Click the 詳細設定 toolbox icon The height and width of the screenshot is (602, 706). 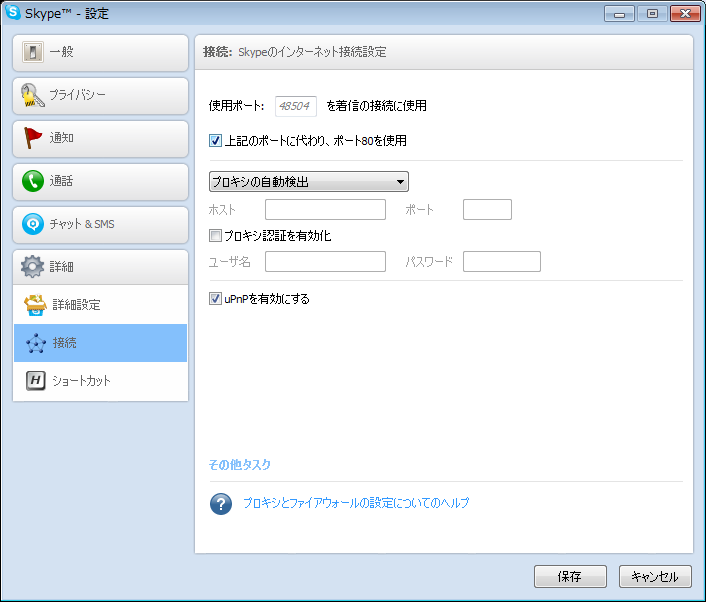[x=35, y=305]
